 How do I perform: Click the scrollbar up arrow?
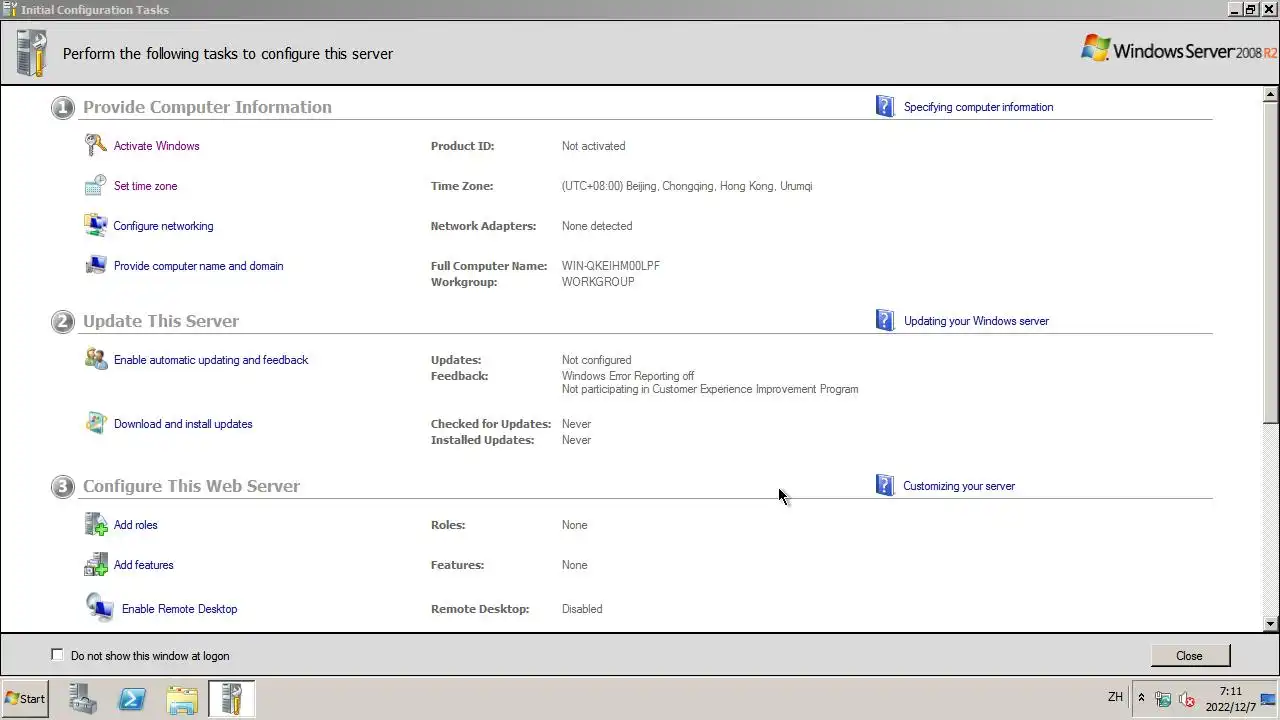tap(1271, 94)
